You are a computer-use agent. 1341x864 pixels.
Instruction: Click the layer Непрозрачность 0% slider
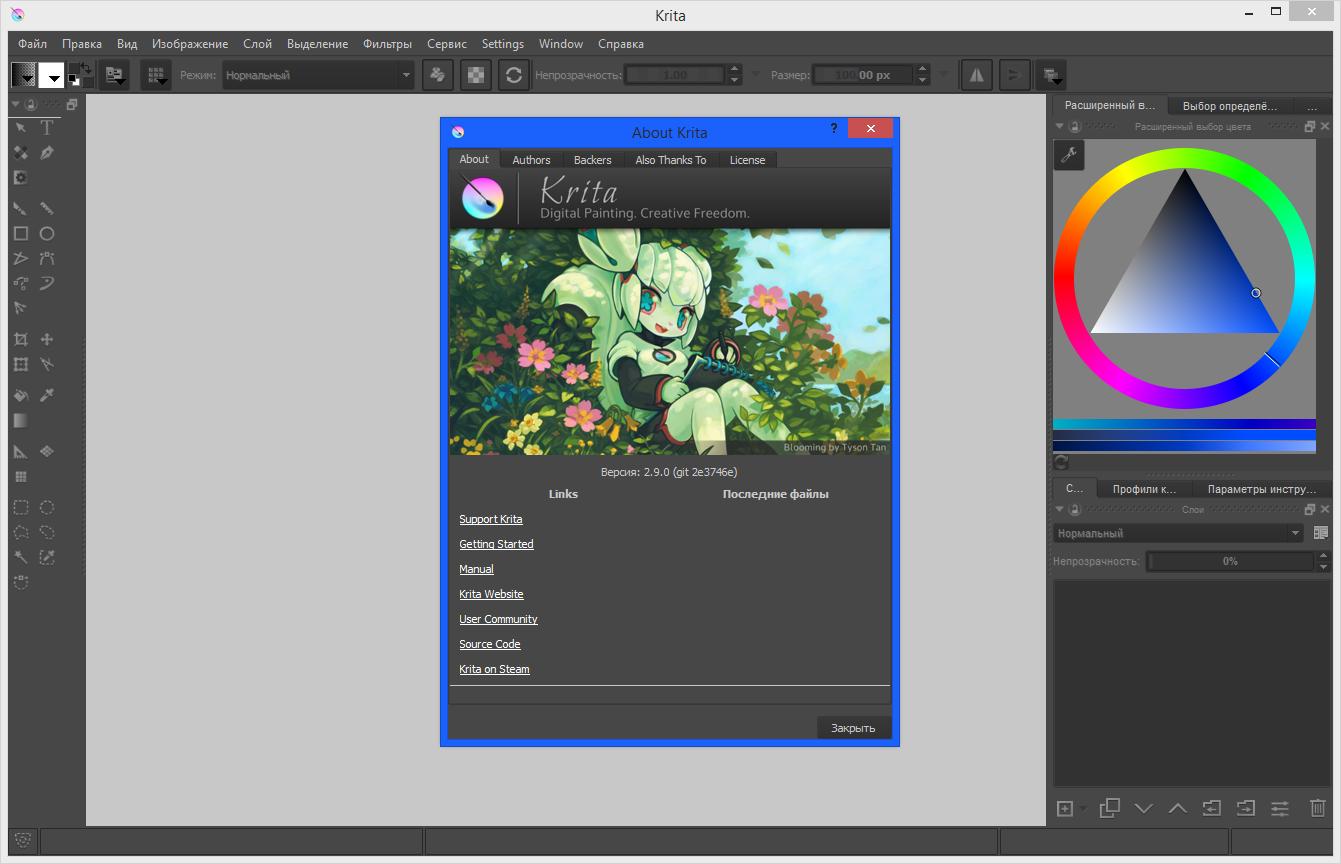pyautogui.click(x=1230, y=561)
